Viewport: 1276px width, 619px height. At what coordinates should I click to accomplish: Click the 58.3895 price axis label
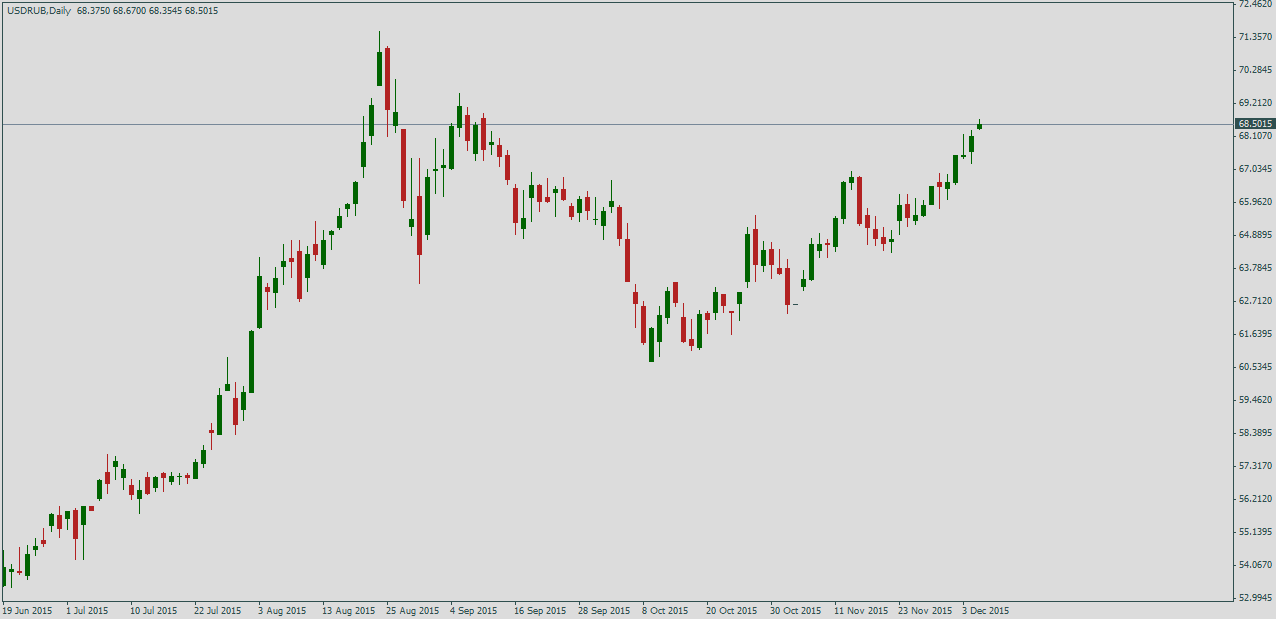(x=1254, y=433)
